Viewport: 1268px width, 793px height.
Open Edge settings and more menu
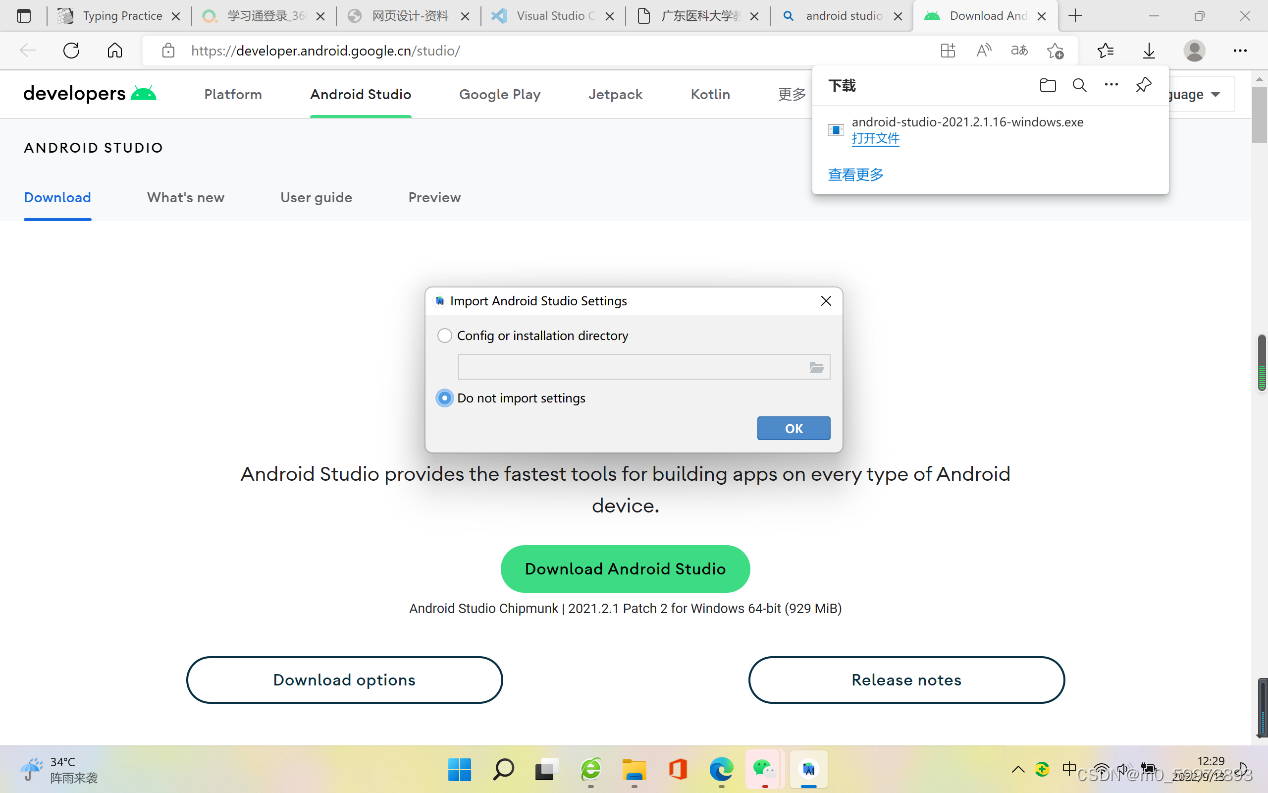pos(1240,51)
